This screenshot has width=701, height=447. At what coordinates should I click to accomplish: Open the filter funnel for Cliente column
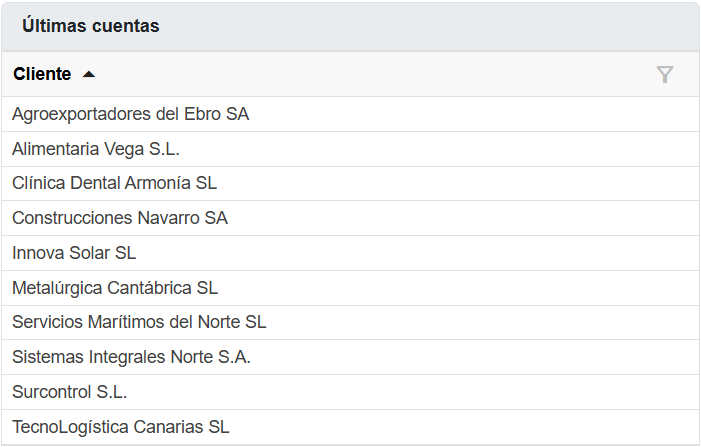[x=665, y=74]
